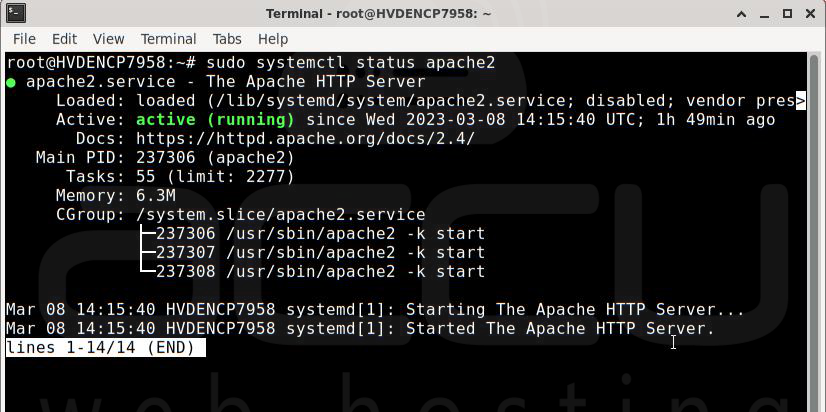826x412 pixels.
Task: Click the process line 237306 /usr/sbin/apache2
Action: [x=320, y=233]
